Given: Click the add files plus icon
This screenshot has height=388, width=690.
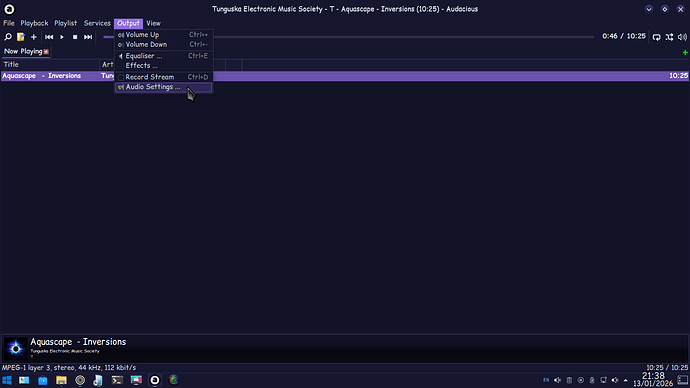Looking at the screenshot, I should 33,37.
